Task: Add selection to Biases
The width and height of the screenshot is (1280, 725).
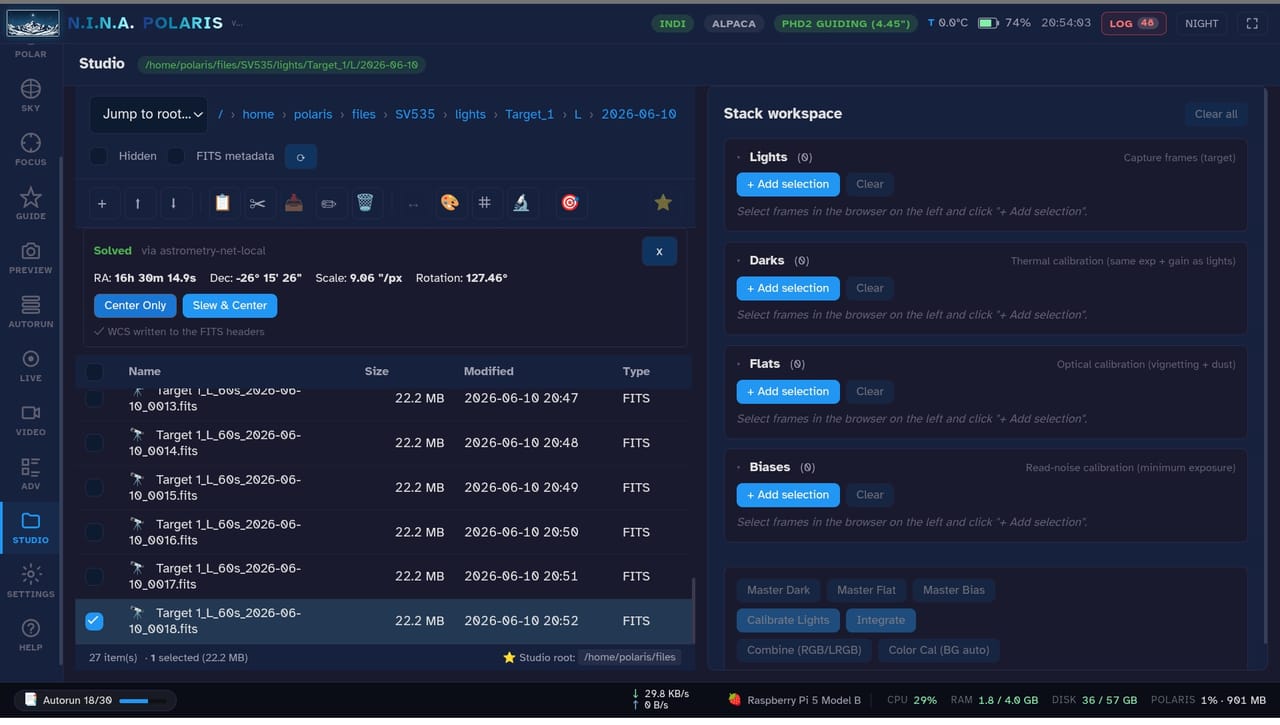Action: click(x=788, y=495)
